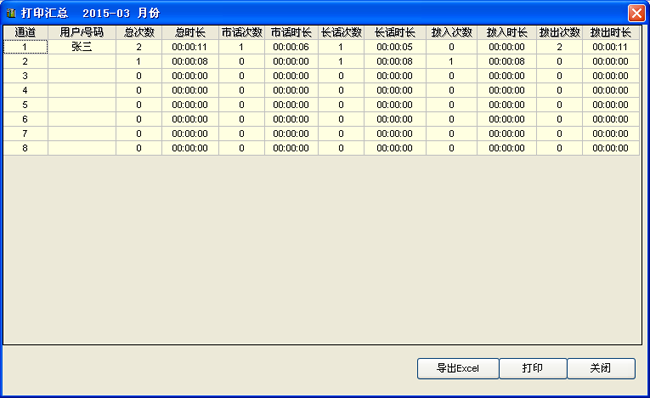Click 长话时长 value 00:00:08 in row 2

(x=395, y=61)
